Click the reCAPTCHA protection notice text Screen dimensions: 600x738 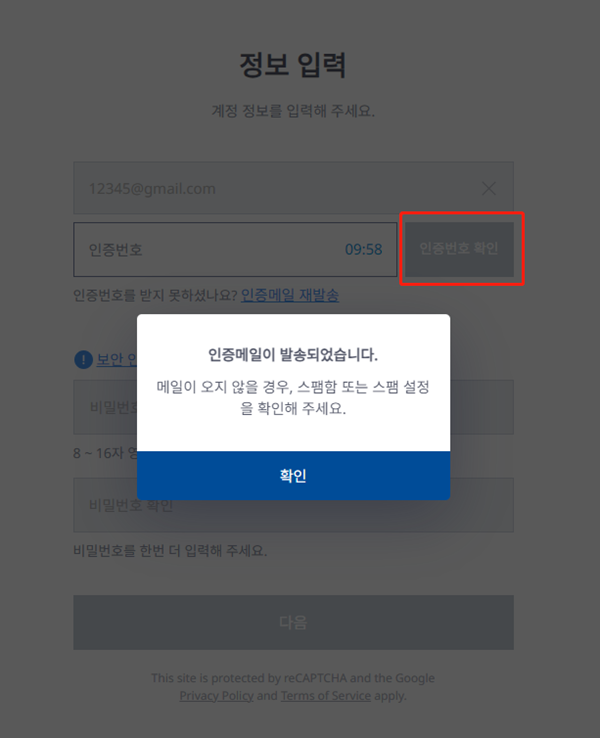point(293,687)
